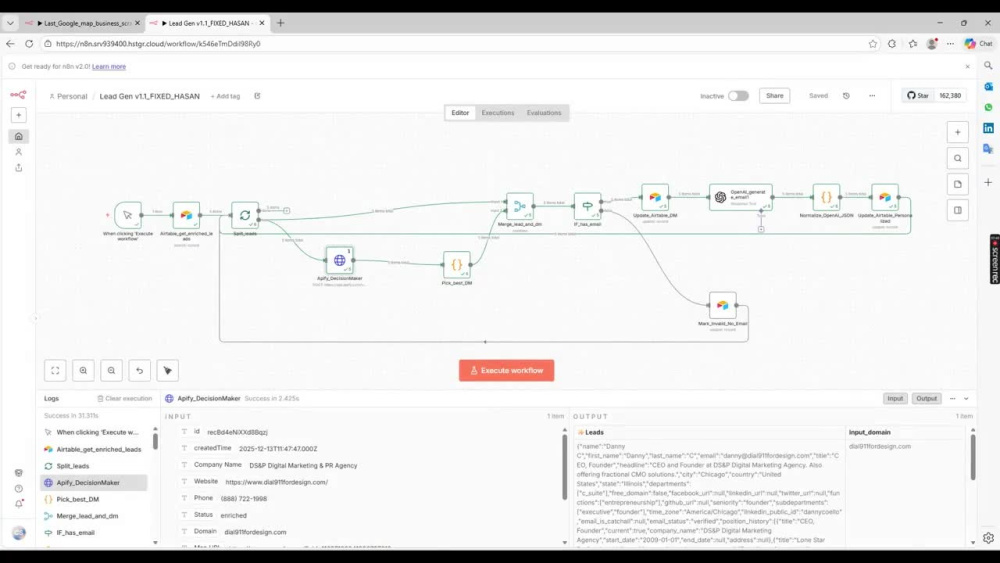Select the Split_leads loop node
Screen dimensions: 1000x563
(245, 216)
